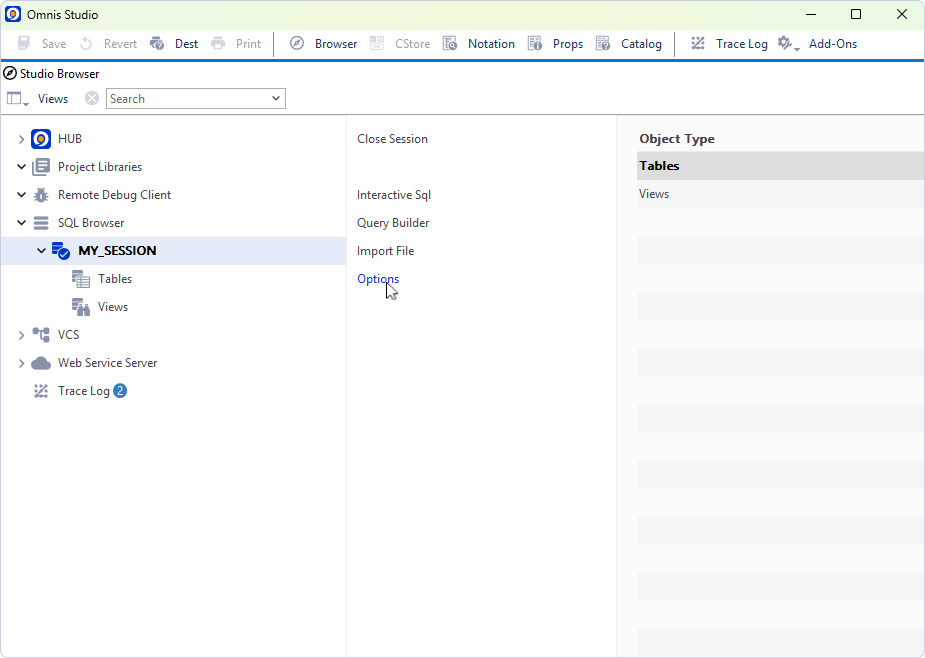Select the Trace Log tree label
Screen dimensions: 925x658
pos(83,391)
